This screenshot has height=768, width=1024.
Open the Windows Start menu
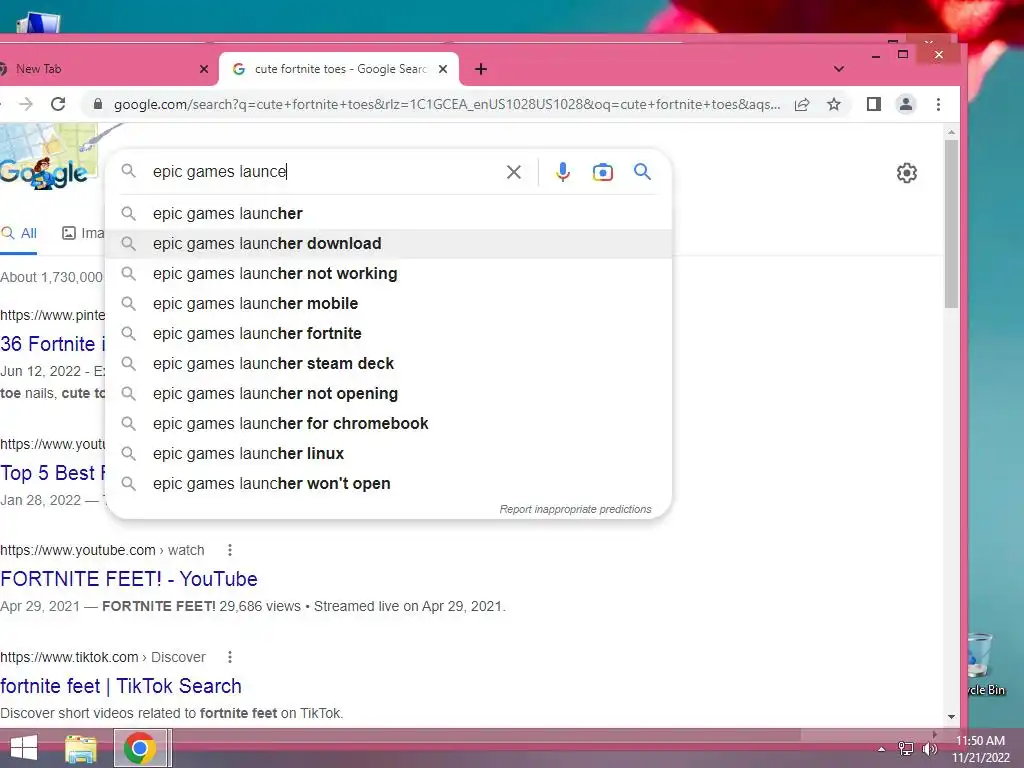point(24,748)
